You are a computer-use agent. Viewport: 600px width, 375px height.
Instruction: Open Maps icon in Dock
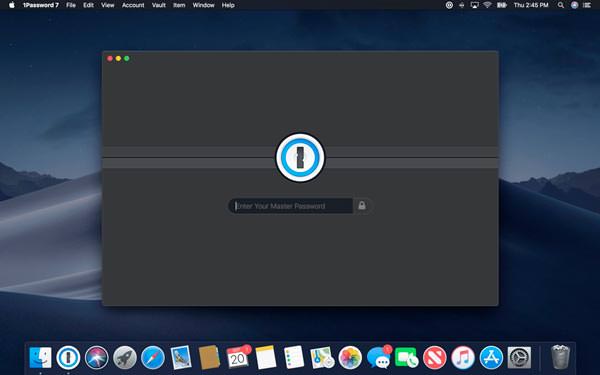322,357
